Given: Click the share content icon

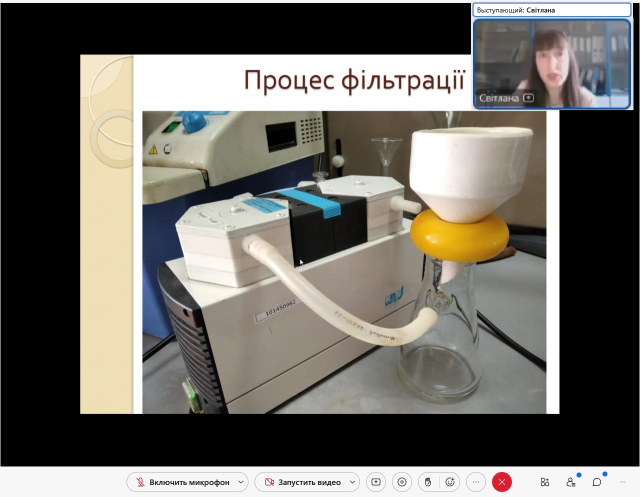Looking at the screenshot, I should coord(376,481).
